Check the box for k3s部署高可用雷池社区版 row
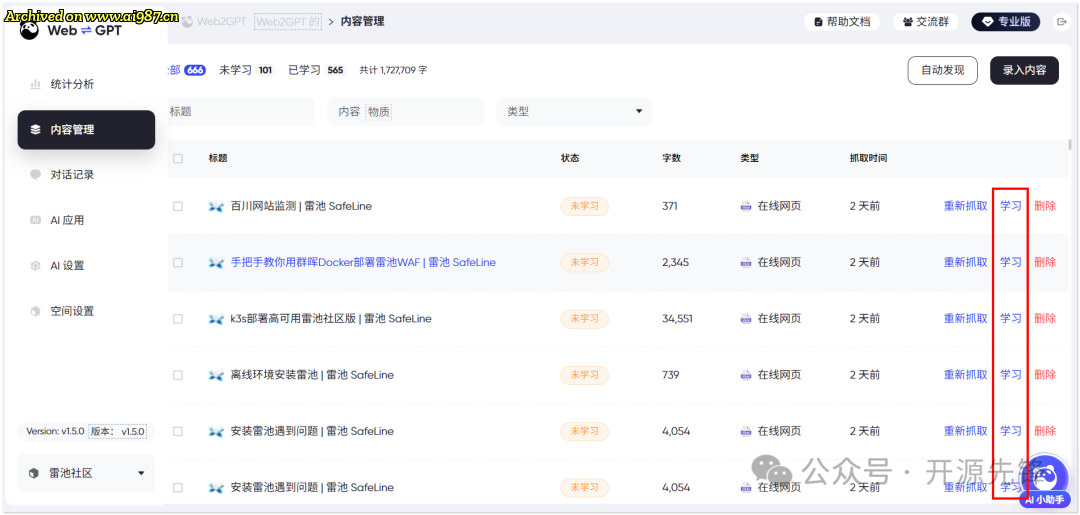The height and width of the screenshot is (515, 1080). (178, 319)
